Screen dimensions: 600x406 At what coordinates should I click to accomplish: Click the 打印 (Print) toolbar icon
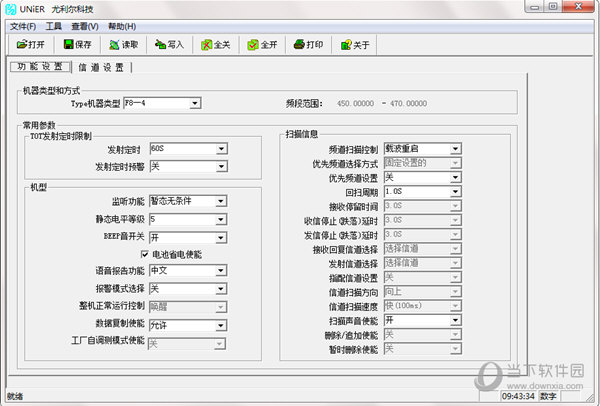(x=299, y=44)
